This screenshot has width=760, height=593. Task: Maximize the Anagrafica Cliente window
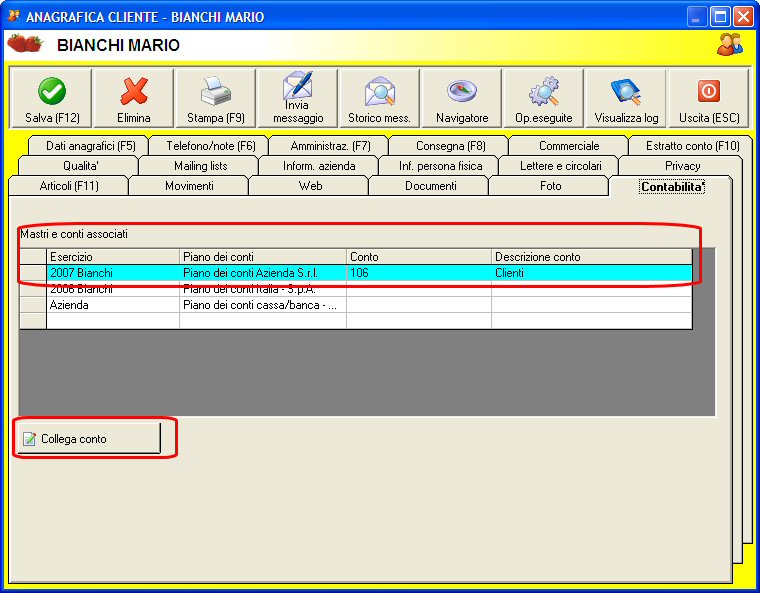pos(720,16)
